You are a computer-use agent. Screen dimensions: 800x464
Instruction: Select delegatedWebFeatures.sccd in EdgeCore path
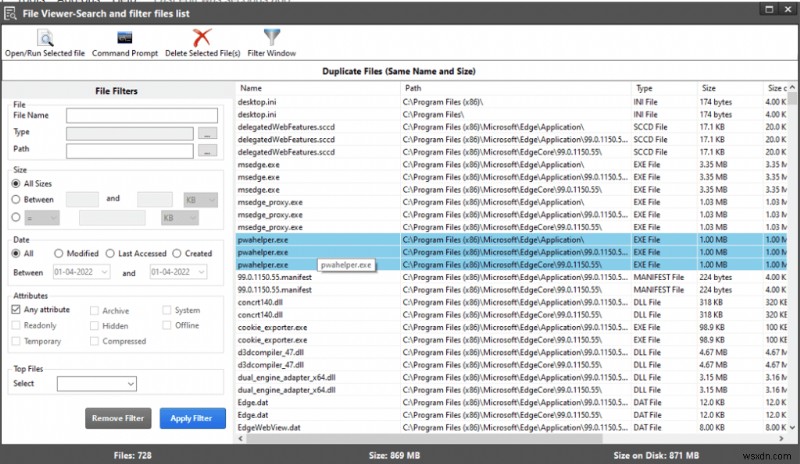(x=512, y=152)
